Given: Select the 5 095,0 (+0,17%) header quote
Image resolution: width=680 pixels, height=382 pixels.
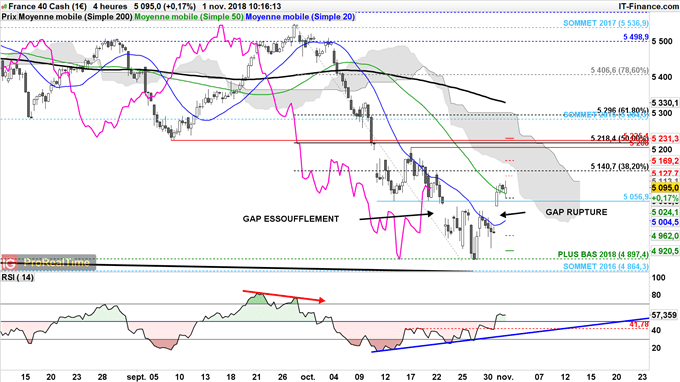Looking at the screenshot, I should [x=164, y=7].
